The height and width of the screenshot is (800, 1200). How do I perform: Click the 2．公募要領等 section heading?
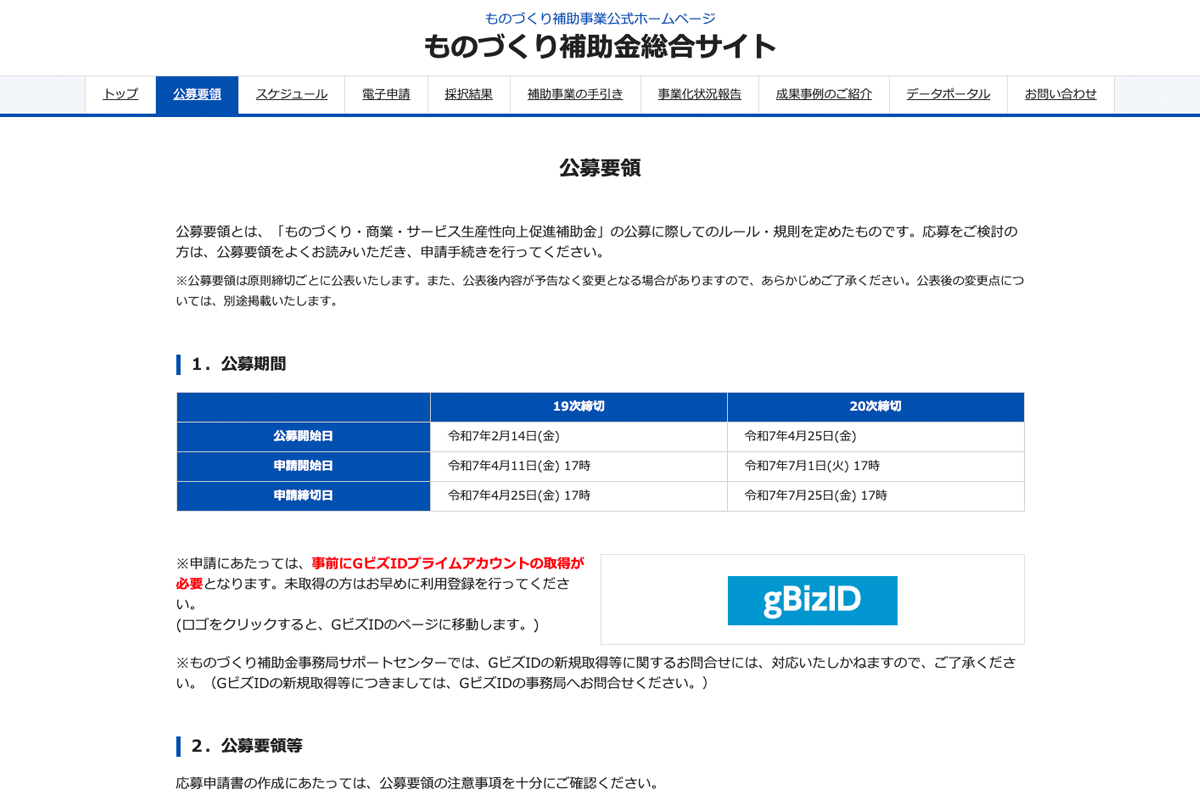pos(246,746)
